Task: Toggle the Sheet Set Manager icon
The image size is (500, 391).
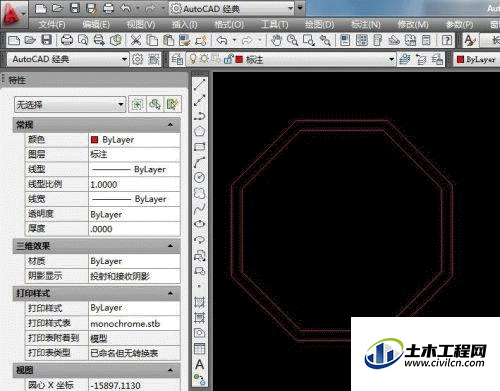Action: coord(394,40)
